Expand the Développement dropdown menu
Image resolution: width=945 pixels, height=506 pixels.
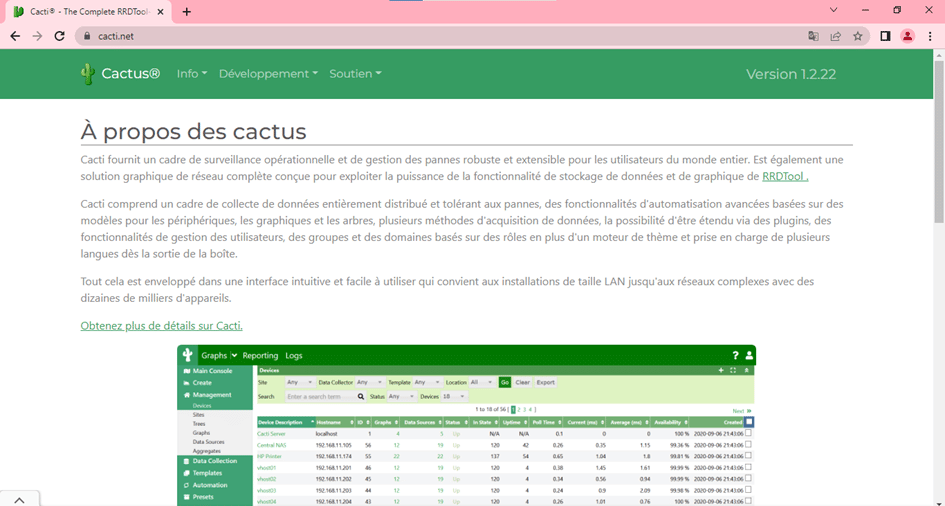(x=268, y=73)
